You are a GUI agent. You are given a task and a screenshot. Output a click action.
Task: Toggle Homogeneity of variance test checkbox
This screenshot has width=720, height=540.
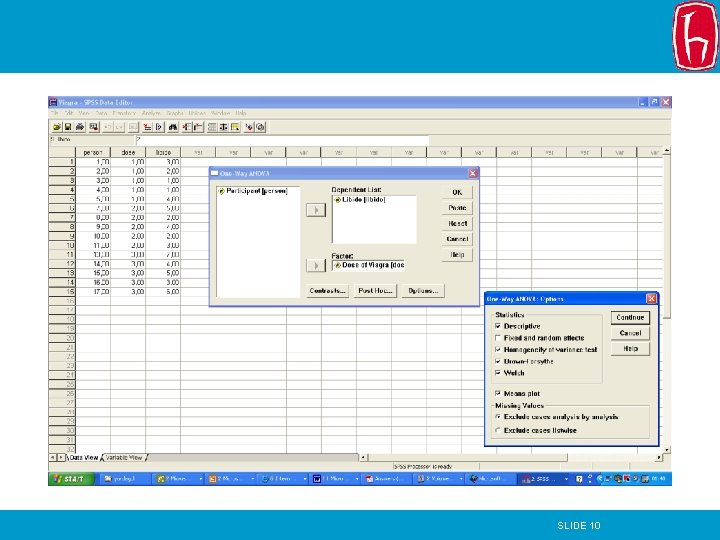coord(498,349)
